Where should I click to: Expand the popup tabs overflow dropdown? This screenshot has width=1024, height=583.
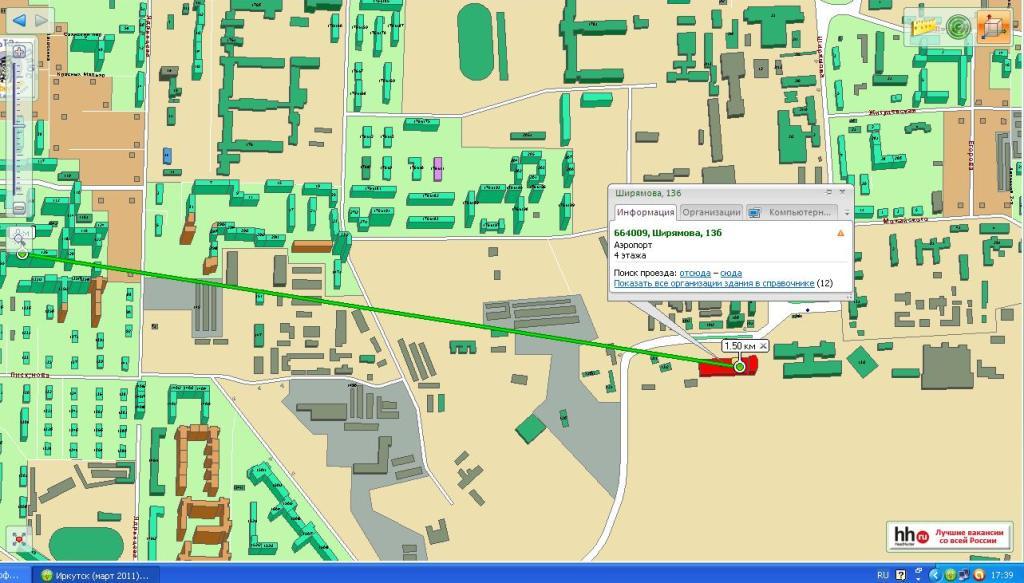coord(846,213)
